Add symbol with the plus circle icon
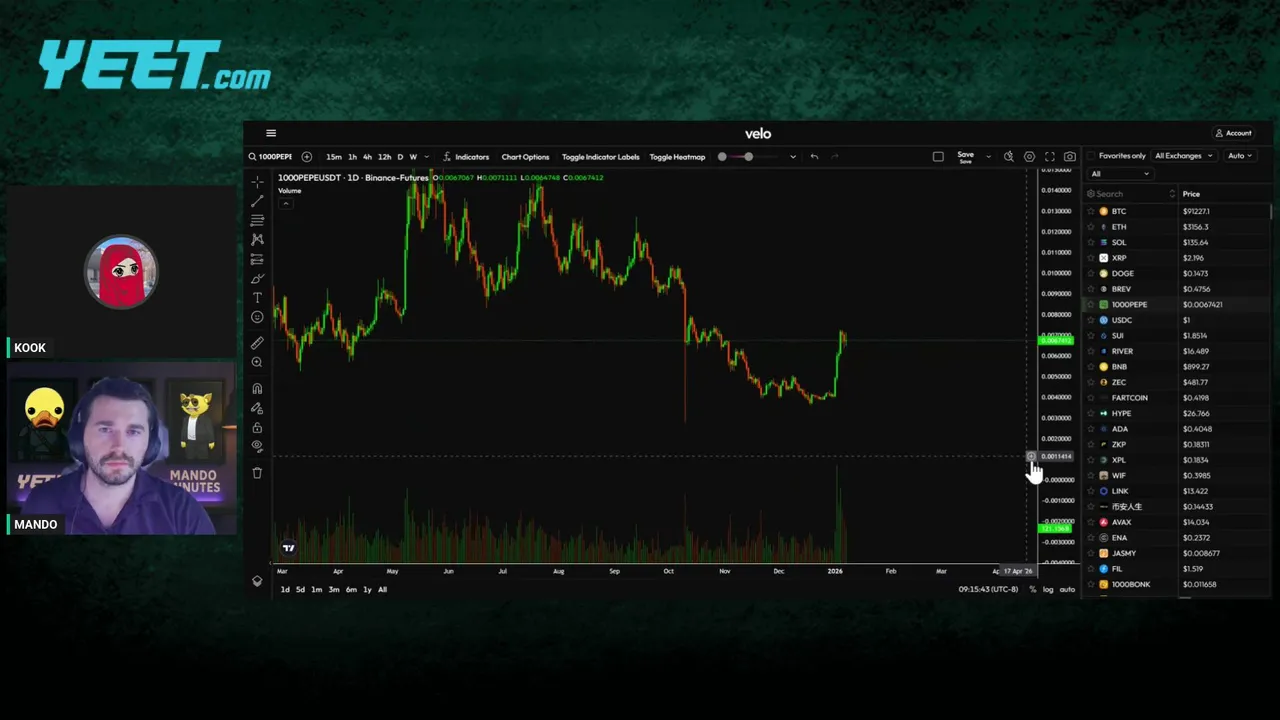This screenshot has width=1280, height=720. (x=307, y=157)
